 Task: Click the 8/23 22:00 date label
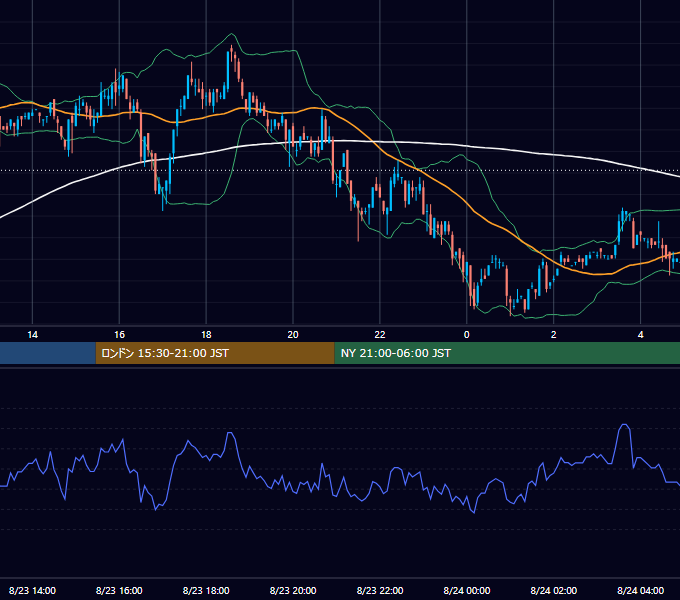point(380,590)
